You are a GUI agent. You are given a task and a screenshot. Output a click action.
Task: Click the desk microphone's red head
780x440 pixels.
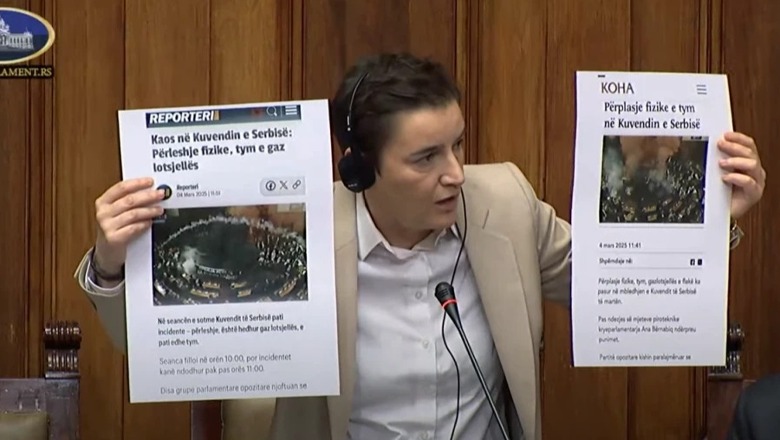pos(444,294)
